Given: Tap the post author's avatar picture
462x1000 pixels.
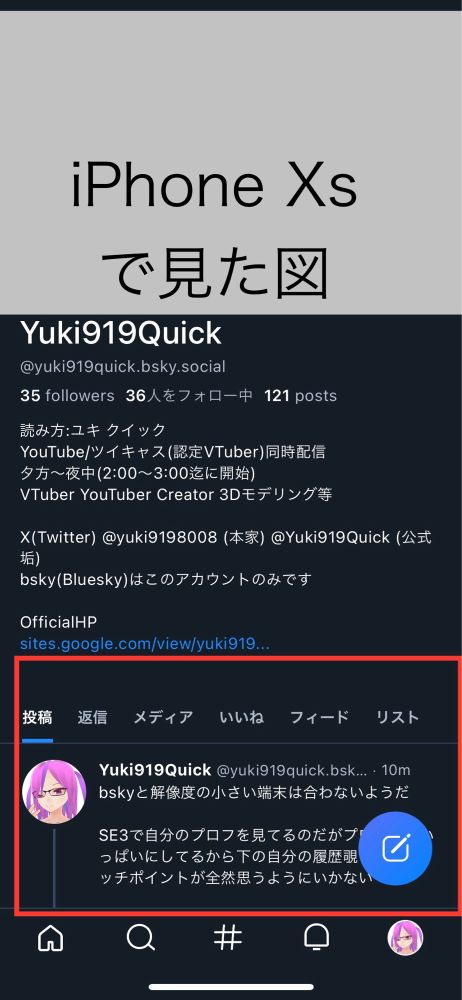Looking at the screenshot, I should [54, 791].
